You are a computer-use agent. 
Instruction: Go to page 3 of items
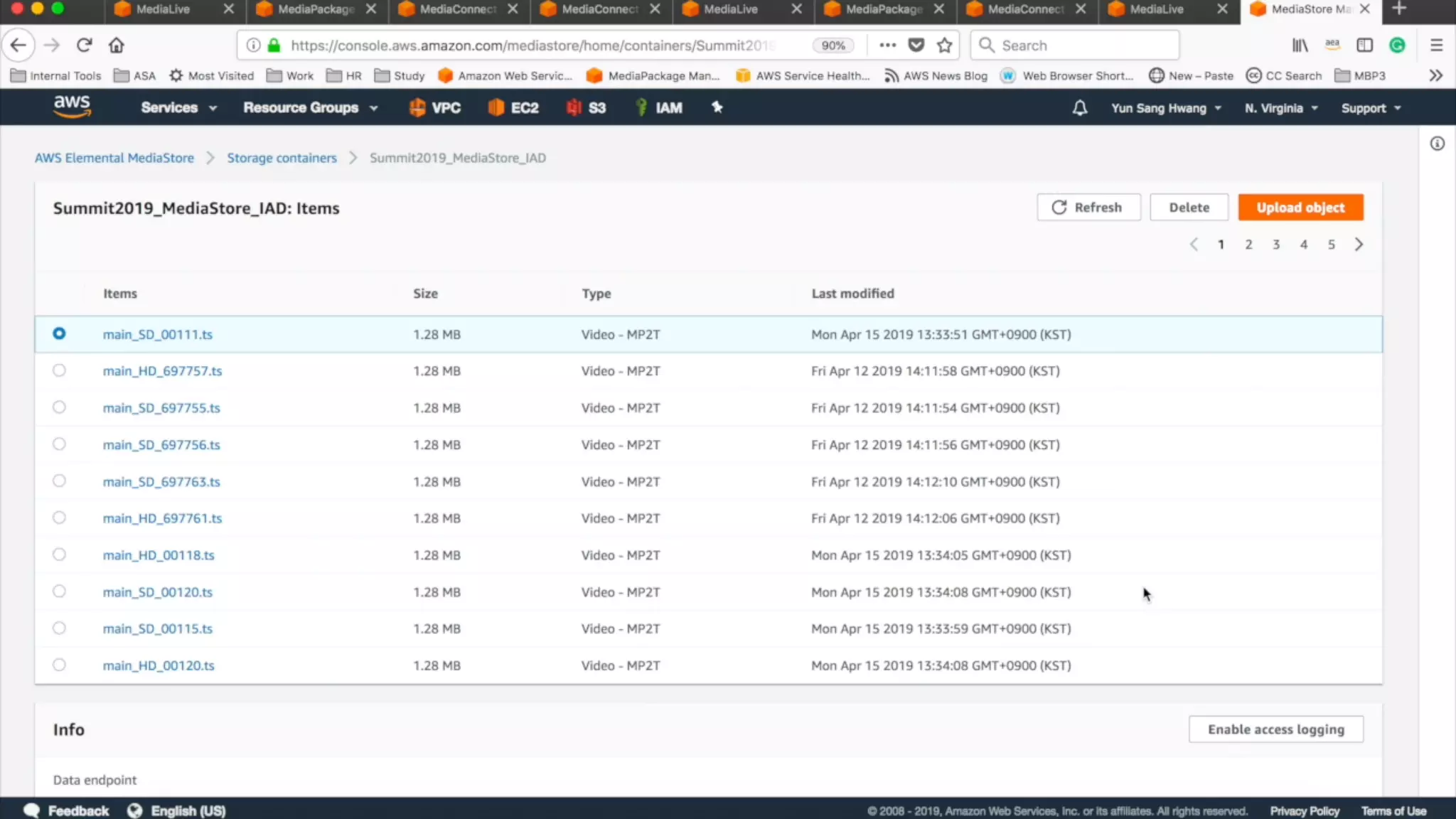coord(1276,245)
